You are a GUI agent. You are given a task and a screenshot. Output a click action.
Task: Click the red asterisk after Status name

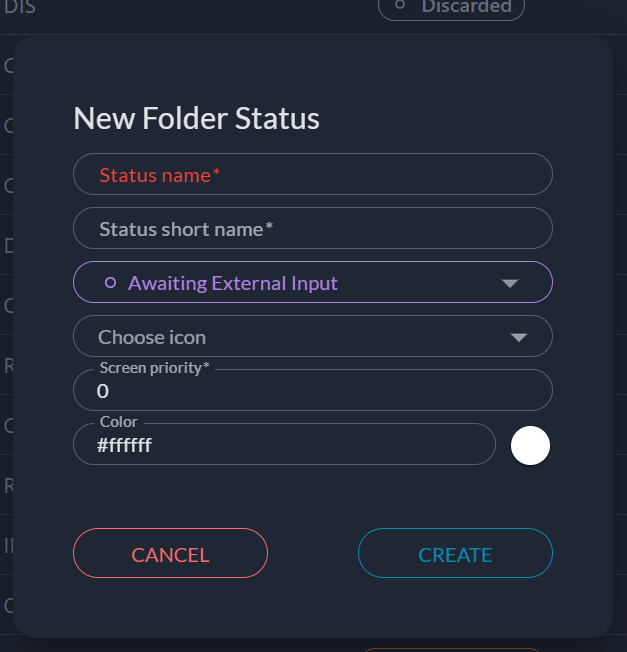pyautogui.click(x=216, y=174)
